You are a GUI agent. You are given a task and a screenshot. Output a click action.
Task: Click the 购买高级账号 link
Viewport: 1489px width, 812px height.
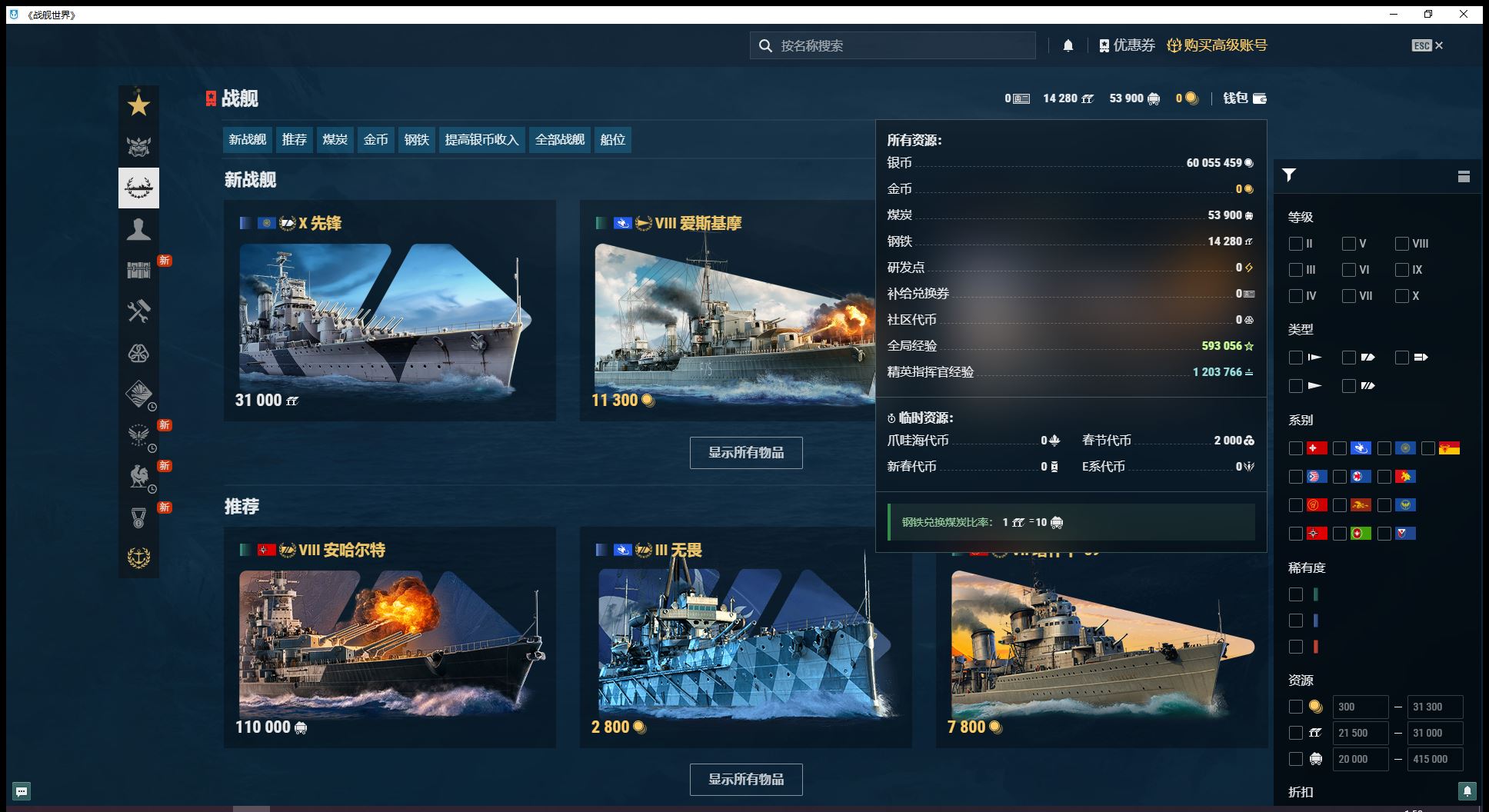pos(1217,45)
